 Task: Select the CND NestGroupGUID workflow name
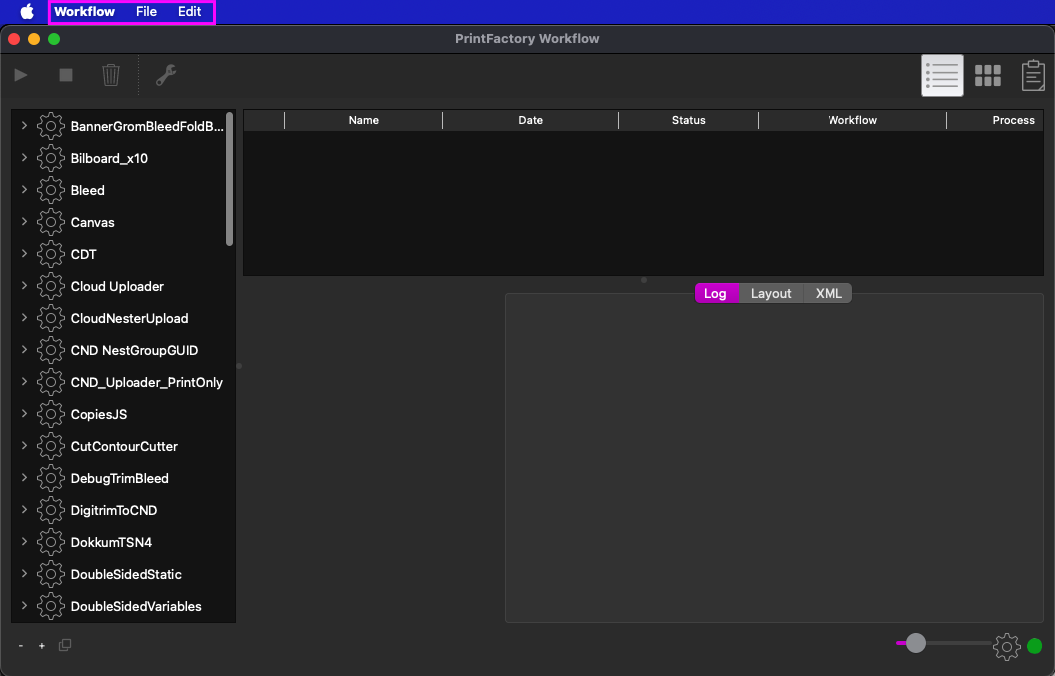click(135, 350)
